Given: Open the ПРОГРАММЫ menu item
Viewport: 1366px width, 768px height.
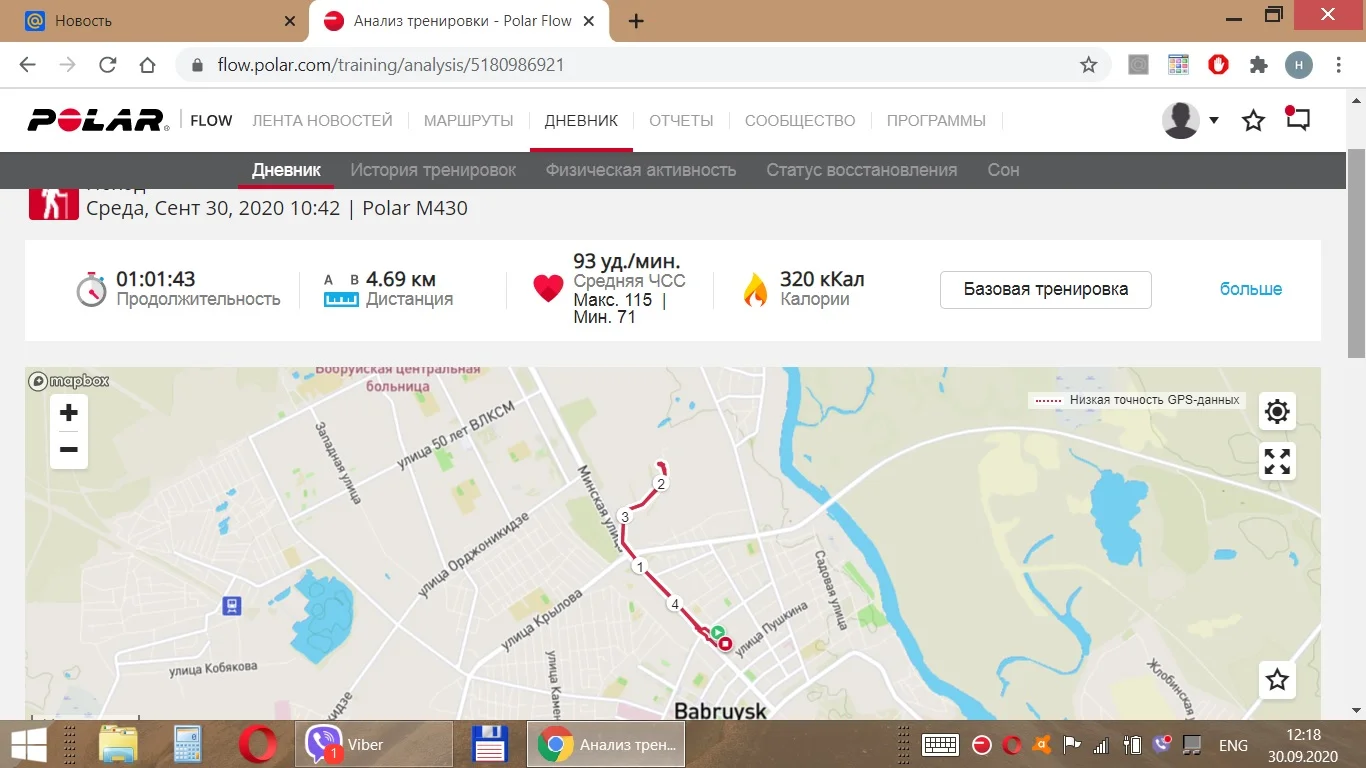Looking at the screenshot, I should [936, 121].
